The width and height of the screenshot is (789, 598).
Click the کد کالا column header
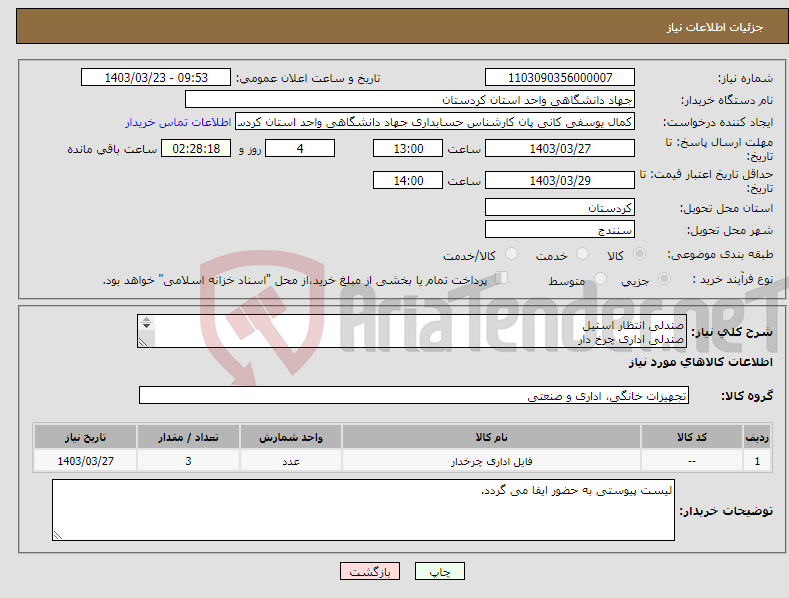tap(692, 437)
